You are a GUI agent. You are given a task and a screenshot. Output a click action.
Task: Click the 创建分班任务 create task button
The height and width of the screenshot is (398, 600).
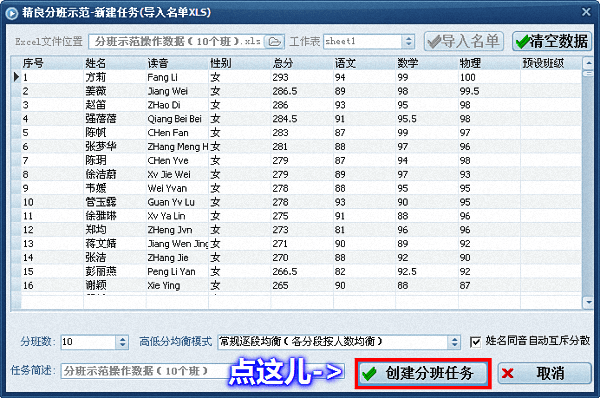click(x=423, y=374)
